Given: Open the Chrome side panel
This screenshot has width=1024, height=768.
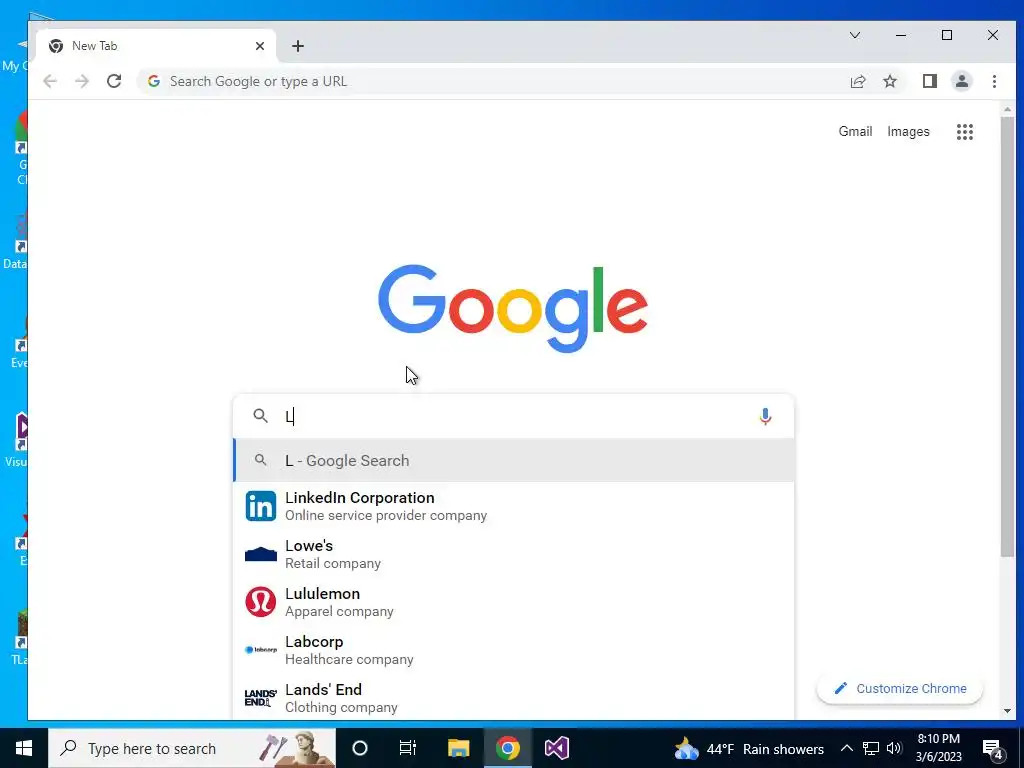Looking at the screenshot, I should [x=929, y=81].
